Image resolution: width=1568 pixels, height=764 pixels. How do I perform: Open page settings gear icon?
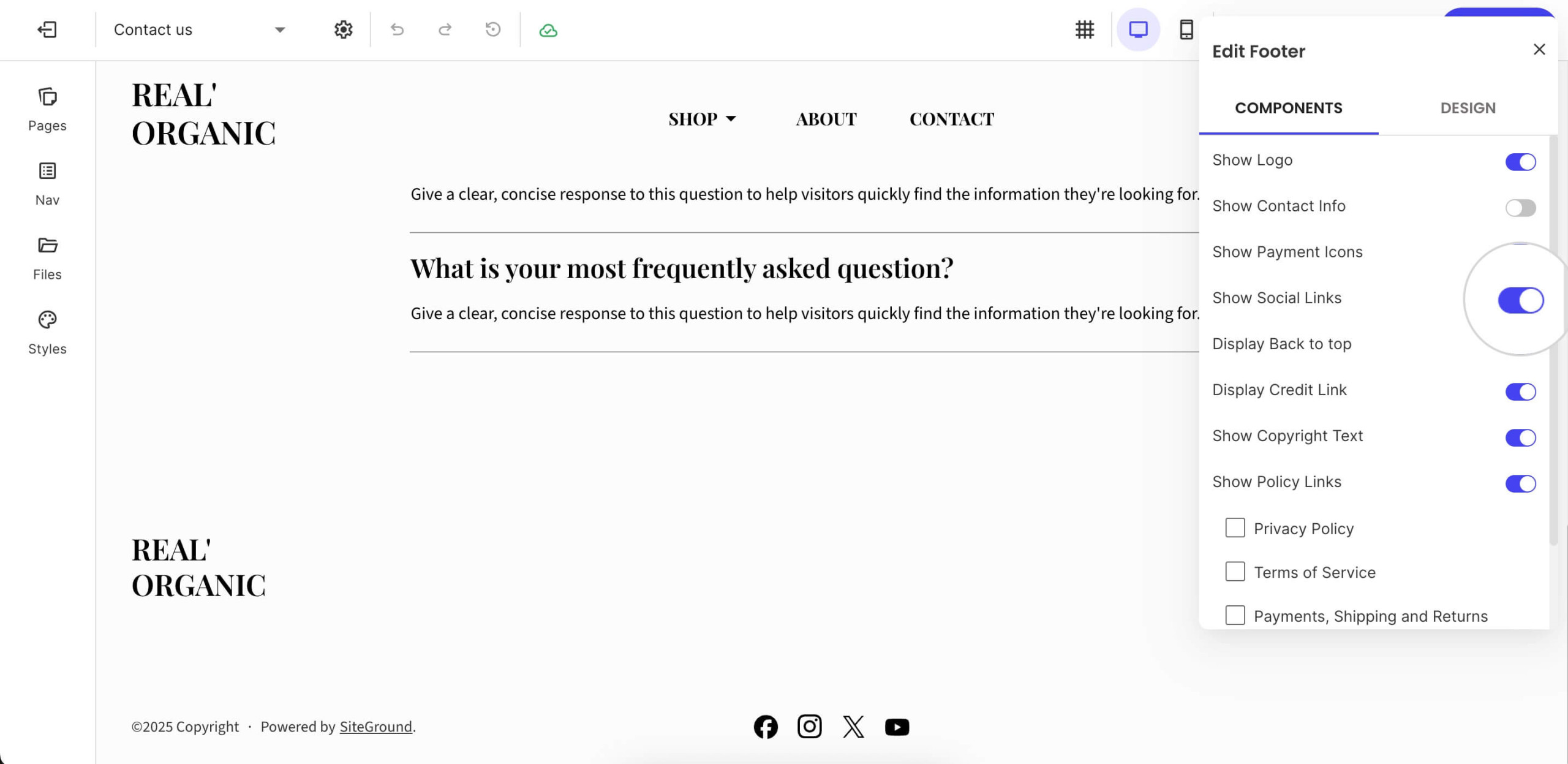click(343, 29)
